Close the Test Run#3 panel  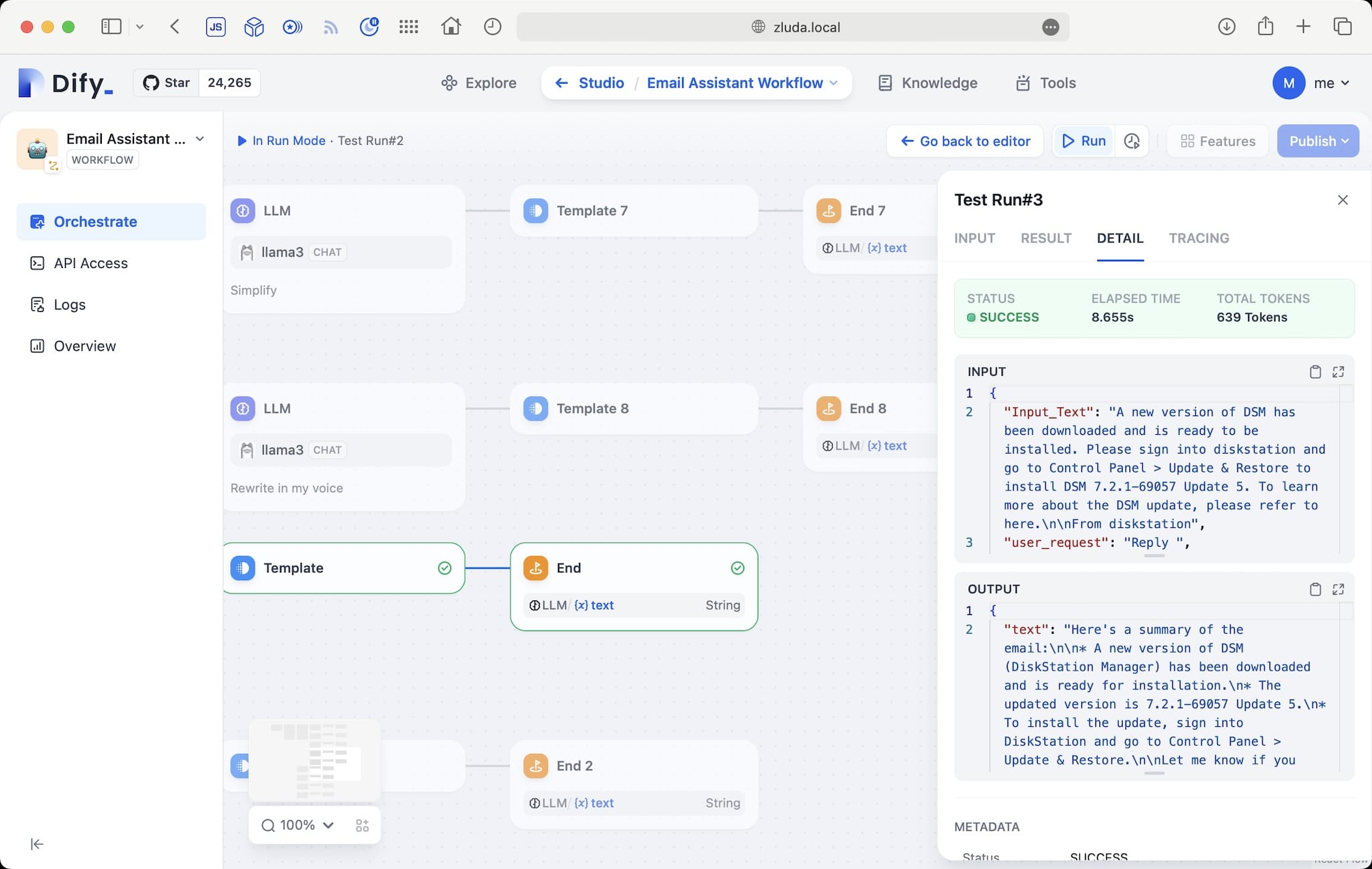[1343, 200]
